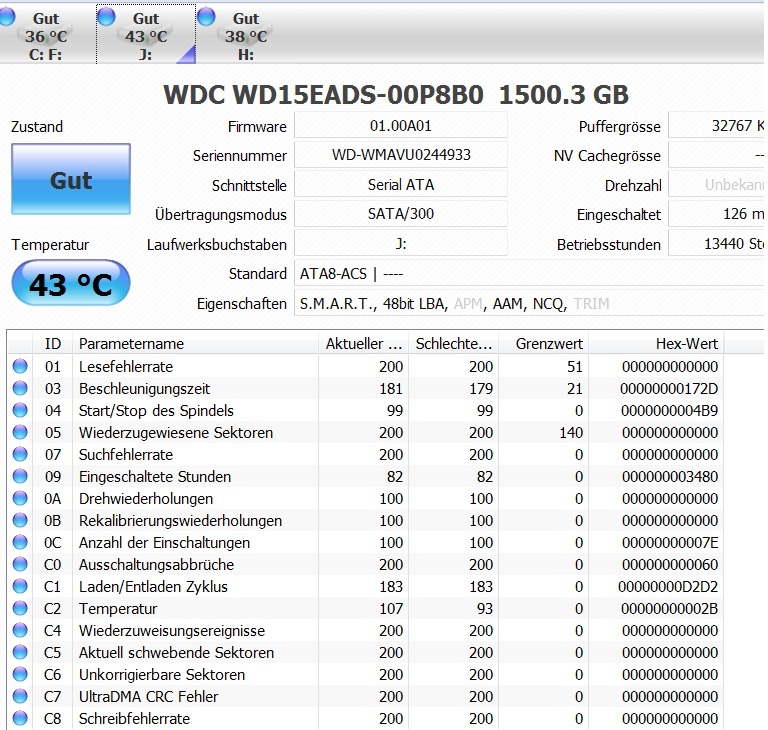The image size is (768, 730).
Task: Click the blue Gut health status button
Action: coord(71,179)
